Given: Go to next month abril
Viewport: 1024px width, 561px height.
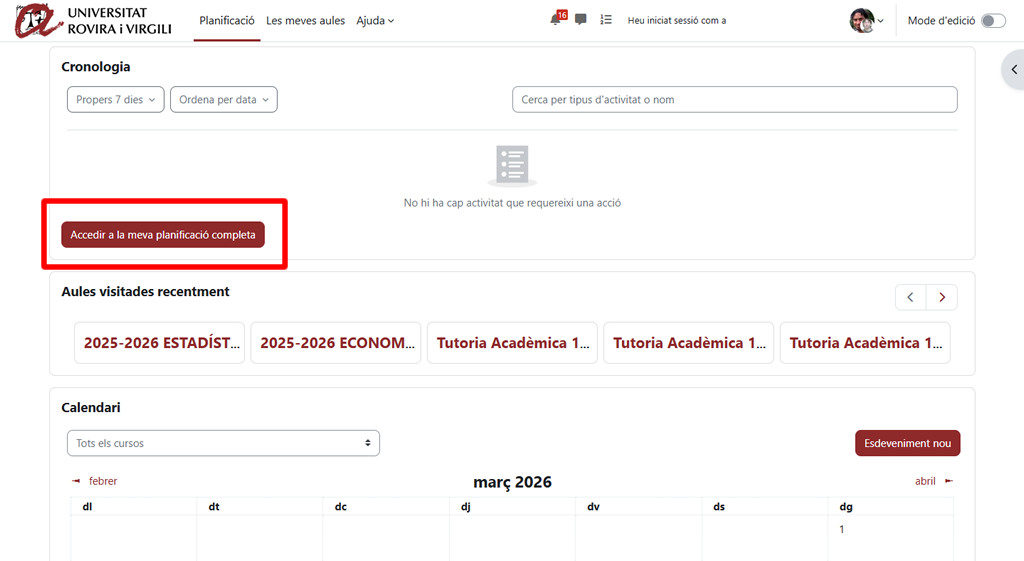Looking at the screenshot, I should pyautogui.click(x=932, y=481).
